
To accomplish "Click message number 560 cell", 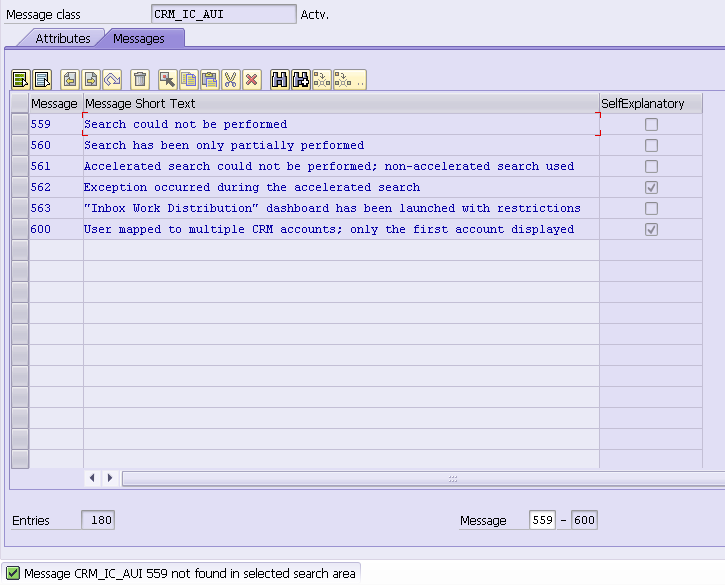I will coord(56,145).
